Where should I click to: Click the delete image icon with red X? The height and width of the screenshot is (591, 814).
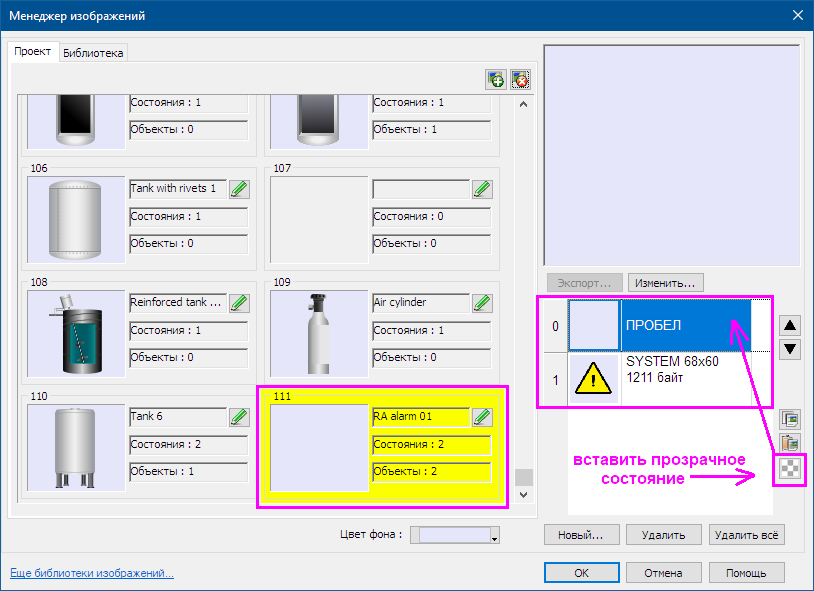click(520, 79)
